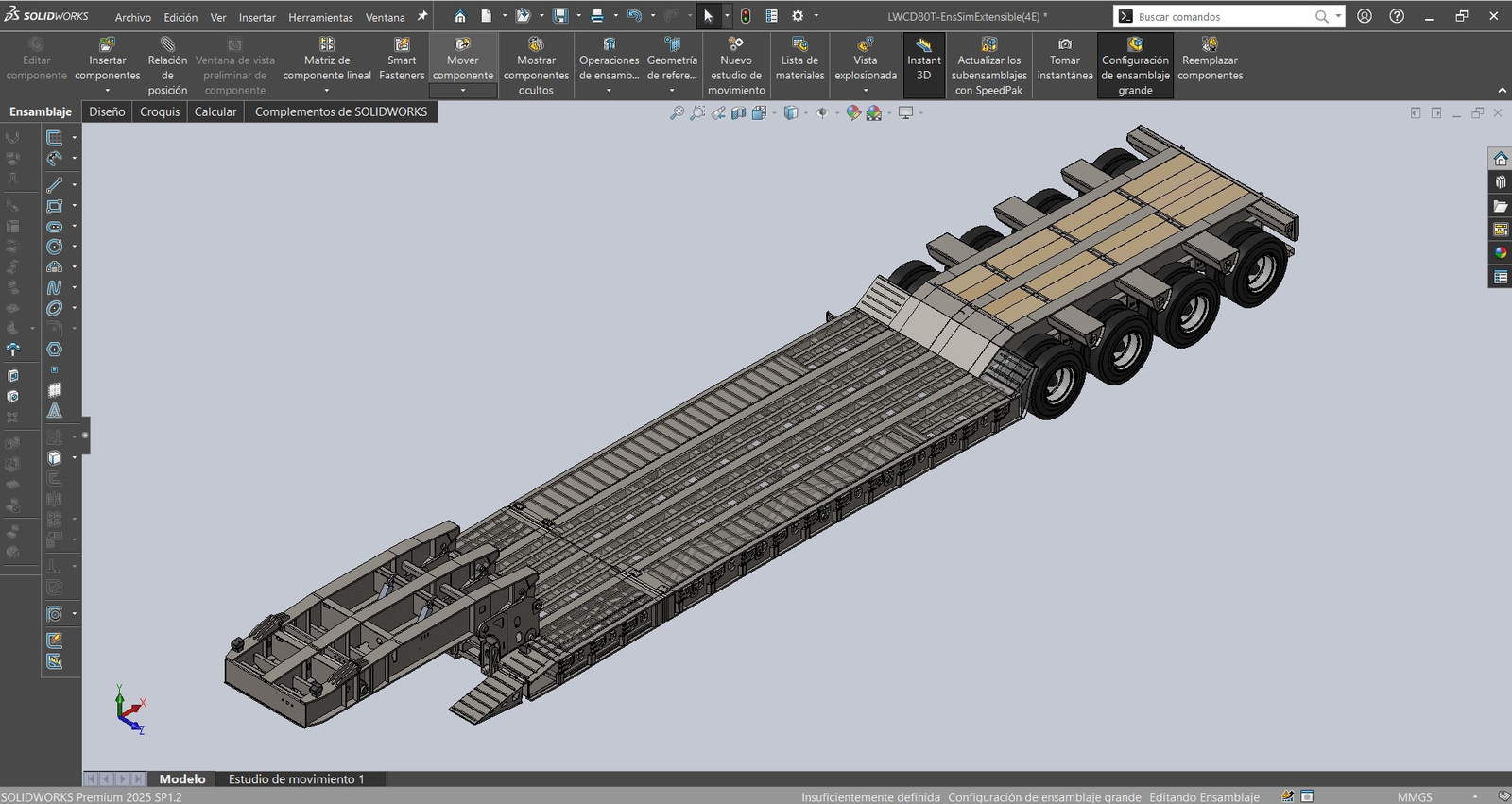Click Apply Scene icon
The image size is (1512, 804).
[x=874, y=112]
